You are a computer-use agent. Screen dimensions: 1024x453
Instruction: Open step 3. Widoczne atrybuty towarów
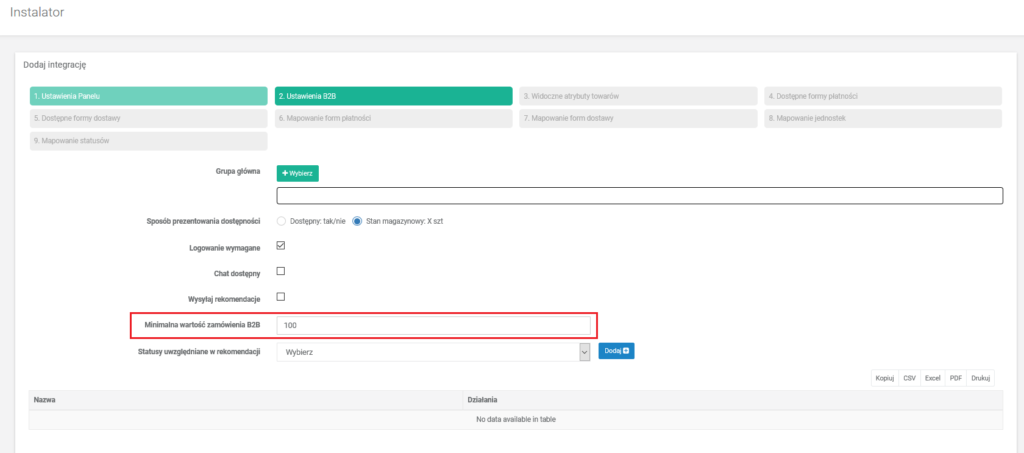[x=637, y=96]
